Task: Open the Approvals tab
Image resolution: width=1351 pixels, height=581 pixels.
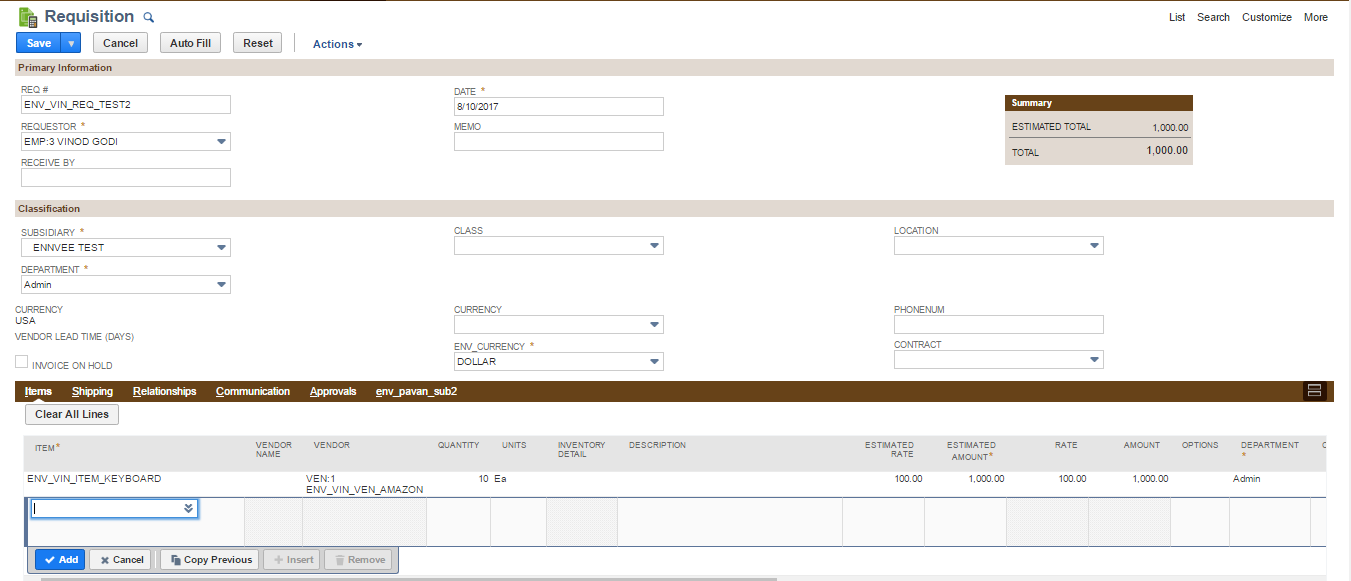Action: click(333, 391)
